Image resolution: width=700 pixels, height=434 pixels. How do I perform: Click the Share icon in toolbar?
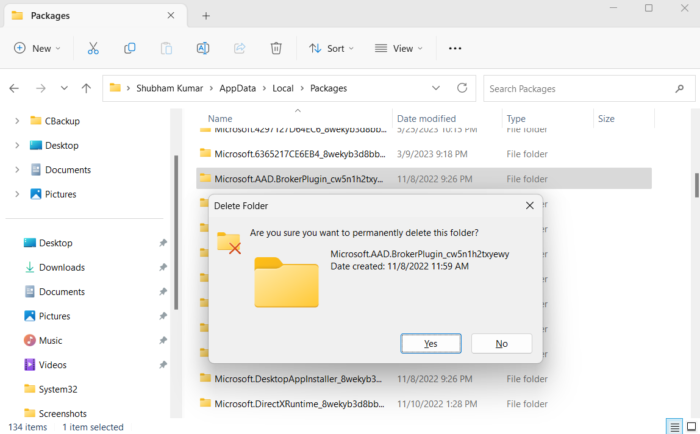[x=239, y=48]
